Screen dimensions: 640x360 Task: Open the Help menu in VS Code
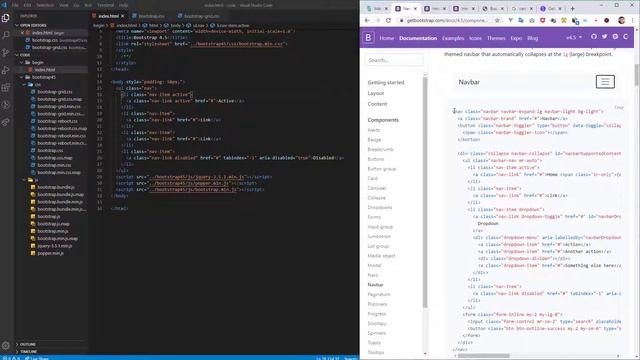click(124, 5)
